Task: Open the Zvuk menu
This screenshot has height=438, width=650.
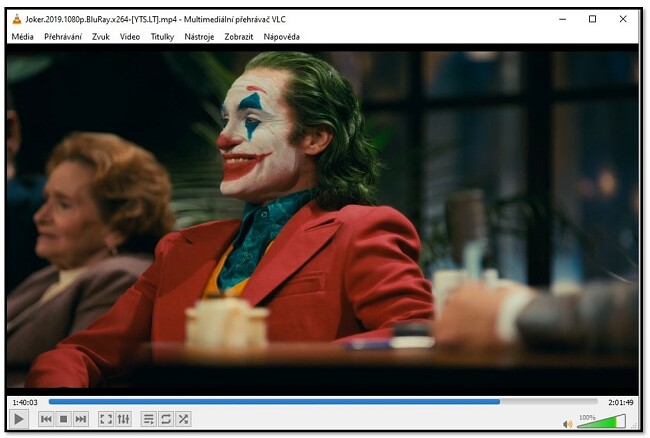Action: click(101, 36)
